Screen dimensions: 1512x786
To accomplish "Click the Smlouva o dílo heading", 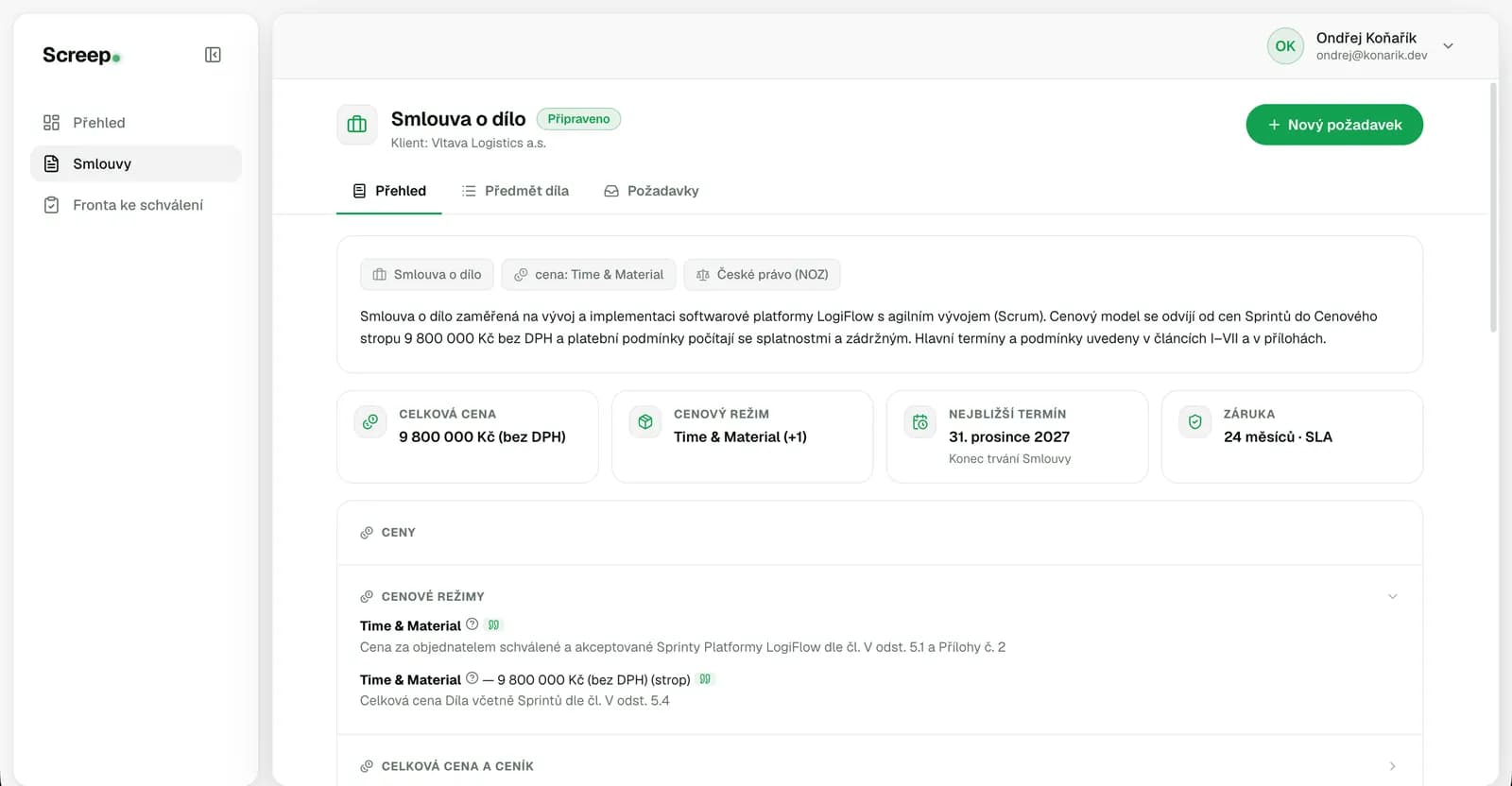I will tap(458, 119).
